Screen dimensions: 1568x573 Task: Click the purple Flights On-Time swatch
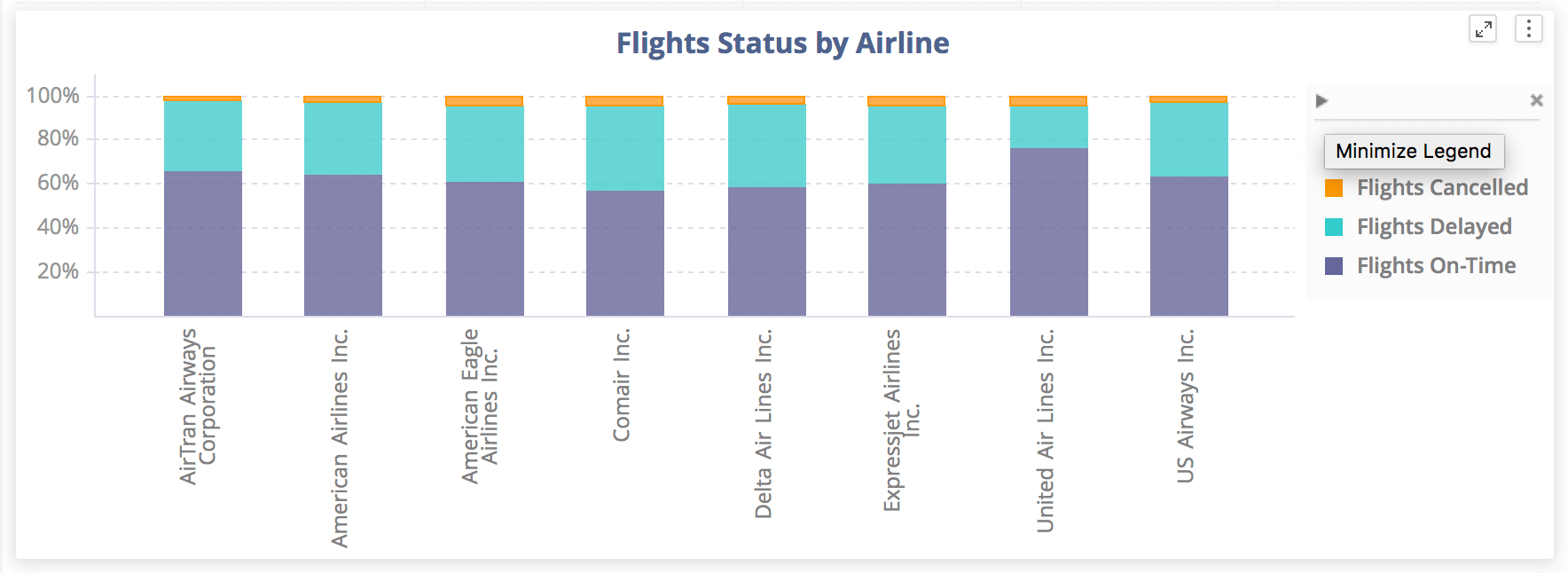(1334, 266)
